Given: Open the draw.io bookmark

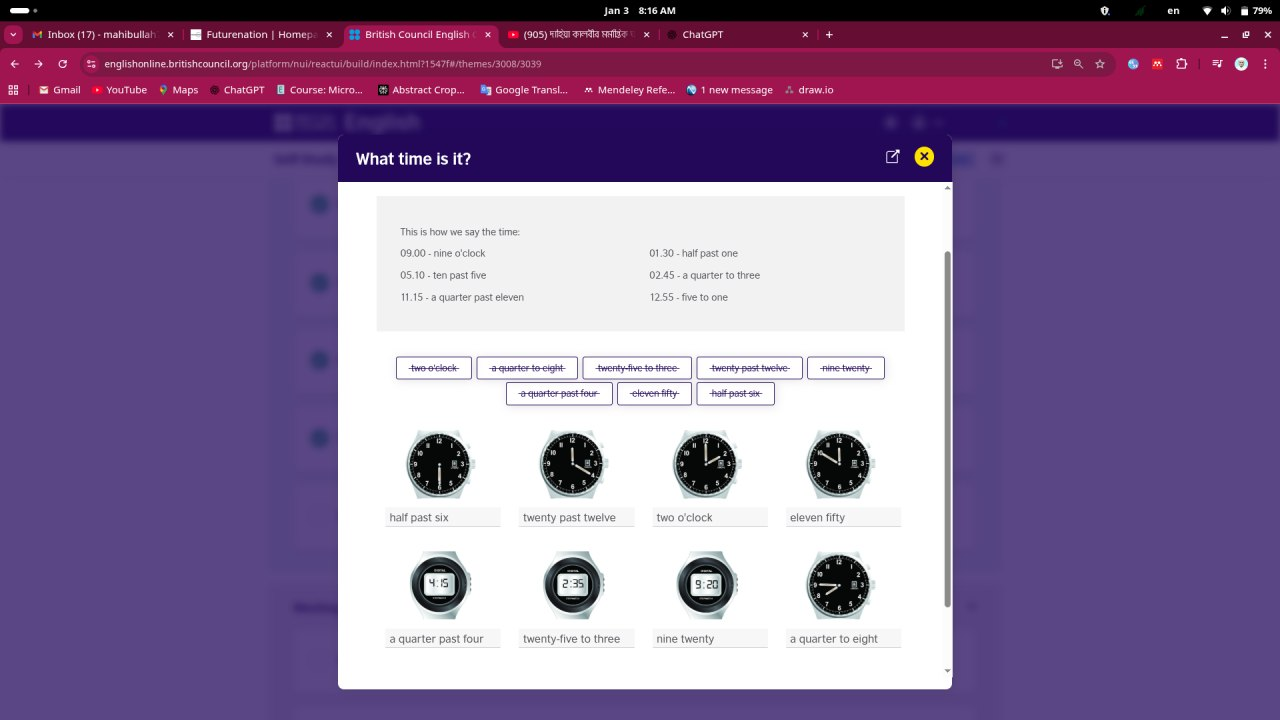Looking at the screenshot, I should tap(808, 90).
